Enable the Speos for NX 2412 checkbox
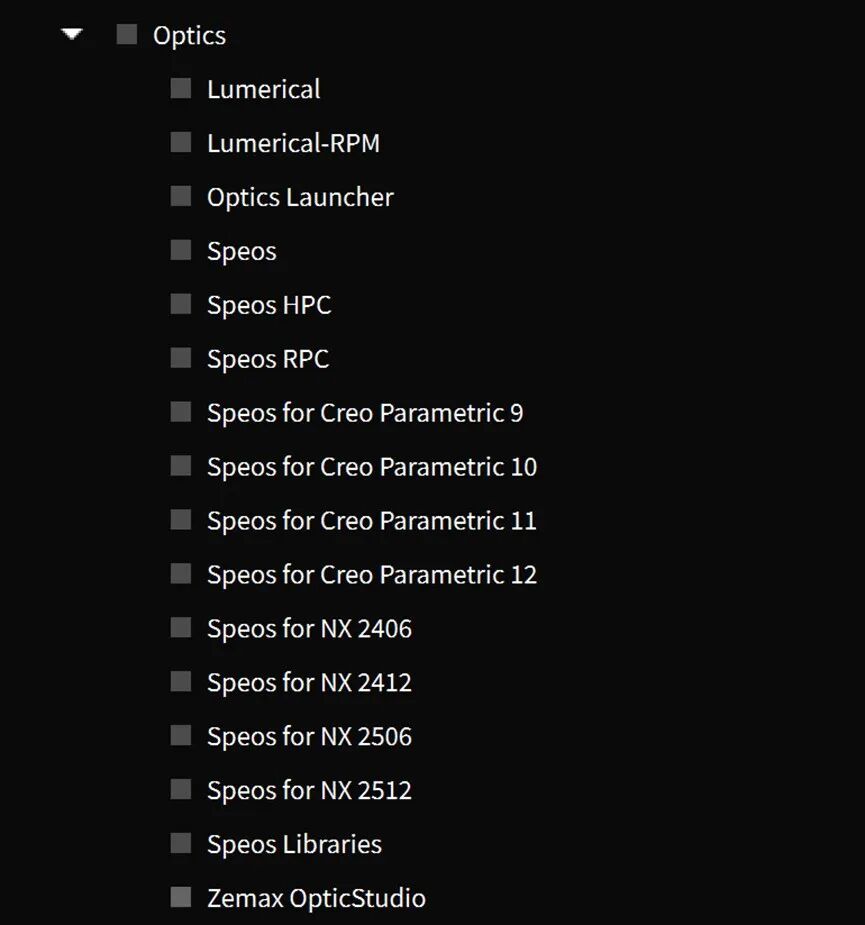 pos(181,681)
